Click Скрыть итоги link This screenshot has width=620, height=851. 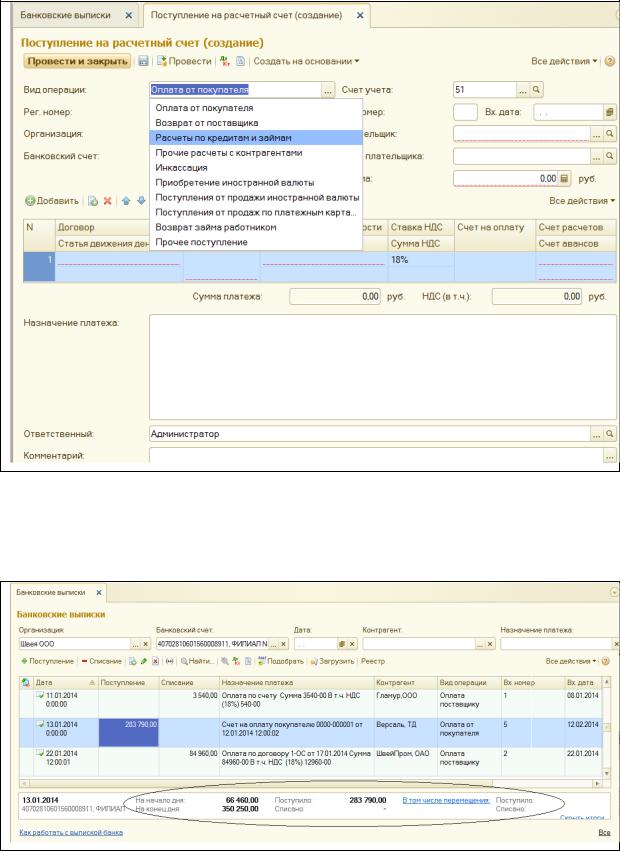coord(581,817)
